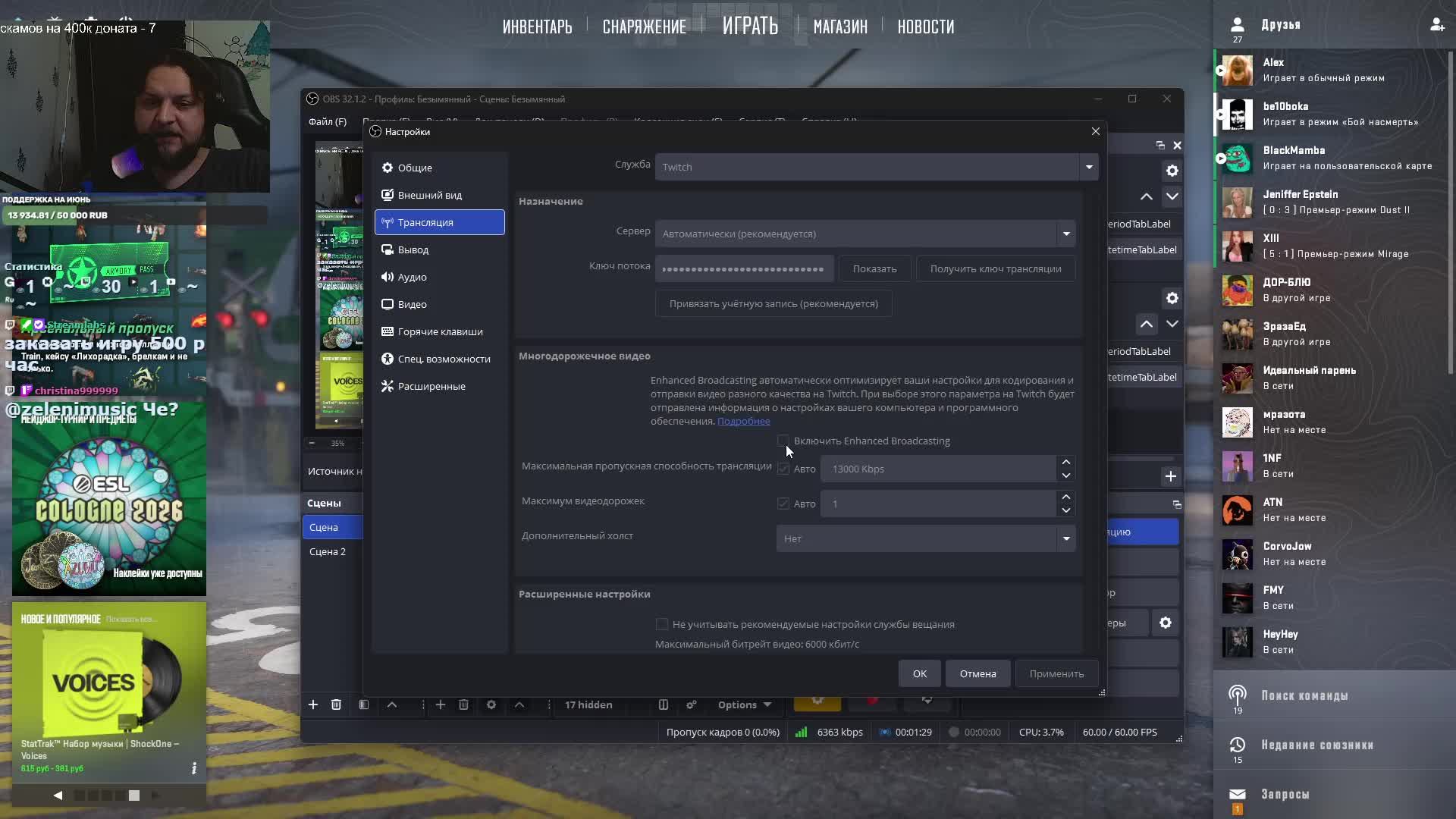Add a new source with plus icon
This screenshot has width=1456, height=819.
(440, 704)
